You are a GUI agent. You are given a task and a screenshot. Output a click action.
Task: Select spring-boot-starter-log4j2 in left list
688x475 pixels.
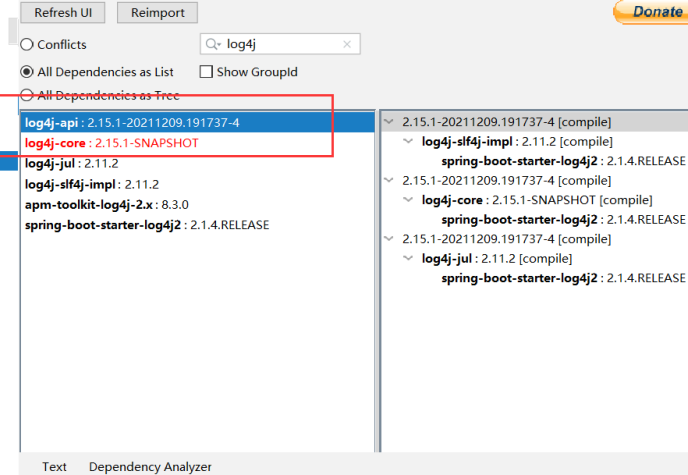pos(197,225)
